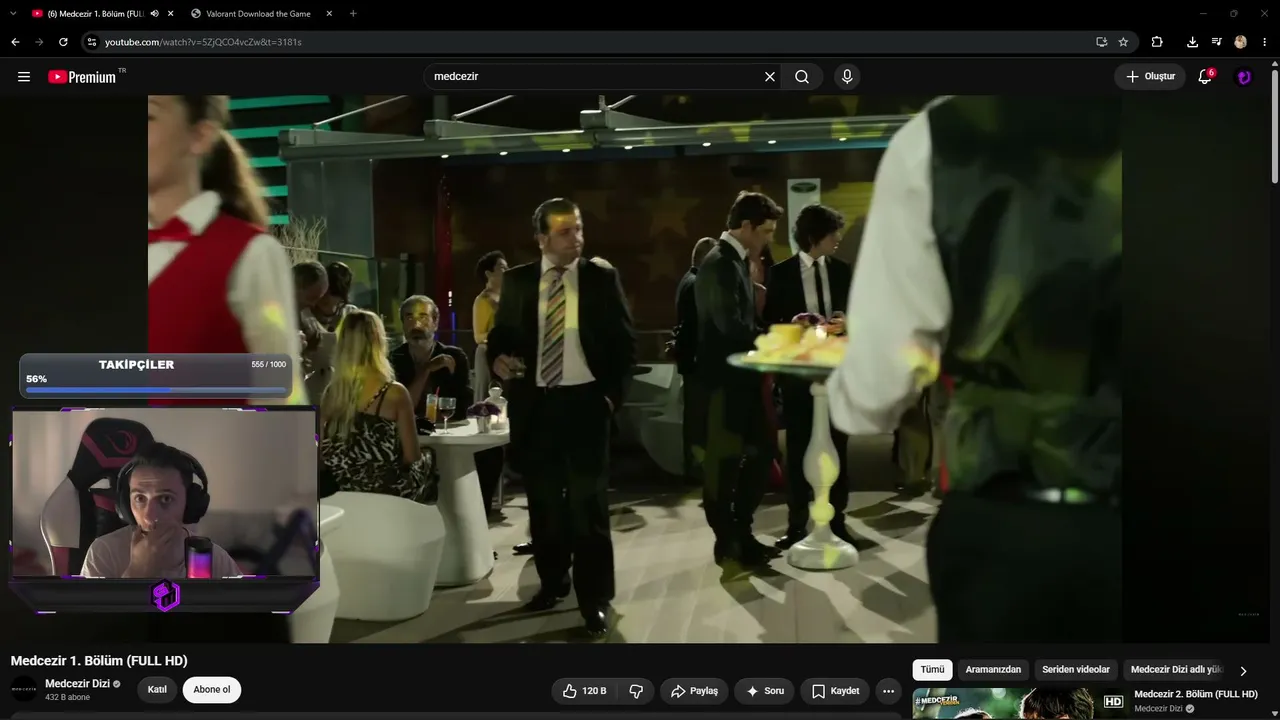The width and height of the screenshot is (1280, 720).
Task: Show more filter chips with right arrow
Action: [1243, 671]
